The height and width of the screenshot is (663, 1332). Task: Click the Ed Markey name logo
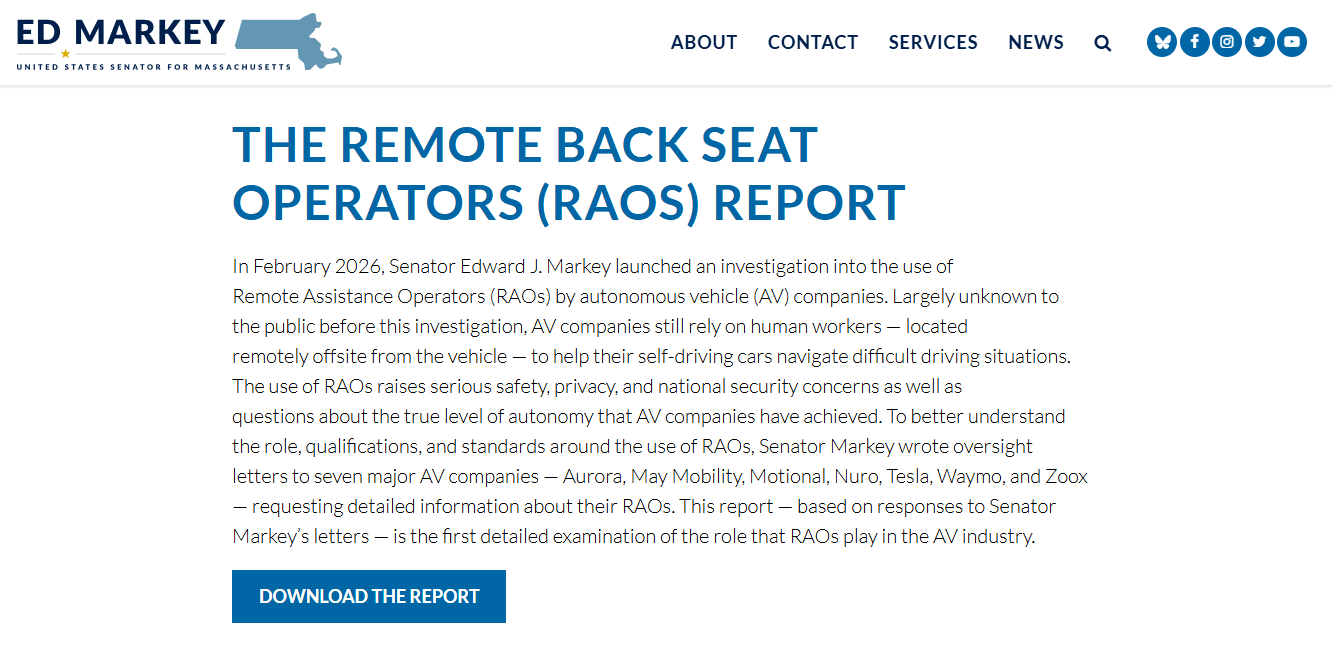pyautogui.click(x=121, y=32)
